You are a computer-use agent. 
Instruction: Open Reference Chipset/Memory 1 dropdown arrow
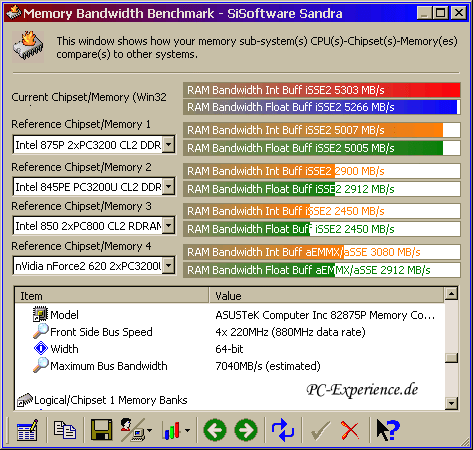pos(169,144)
